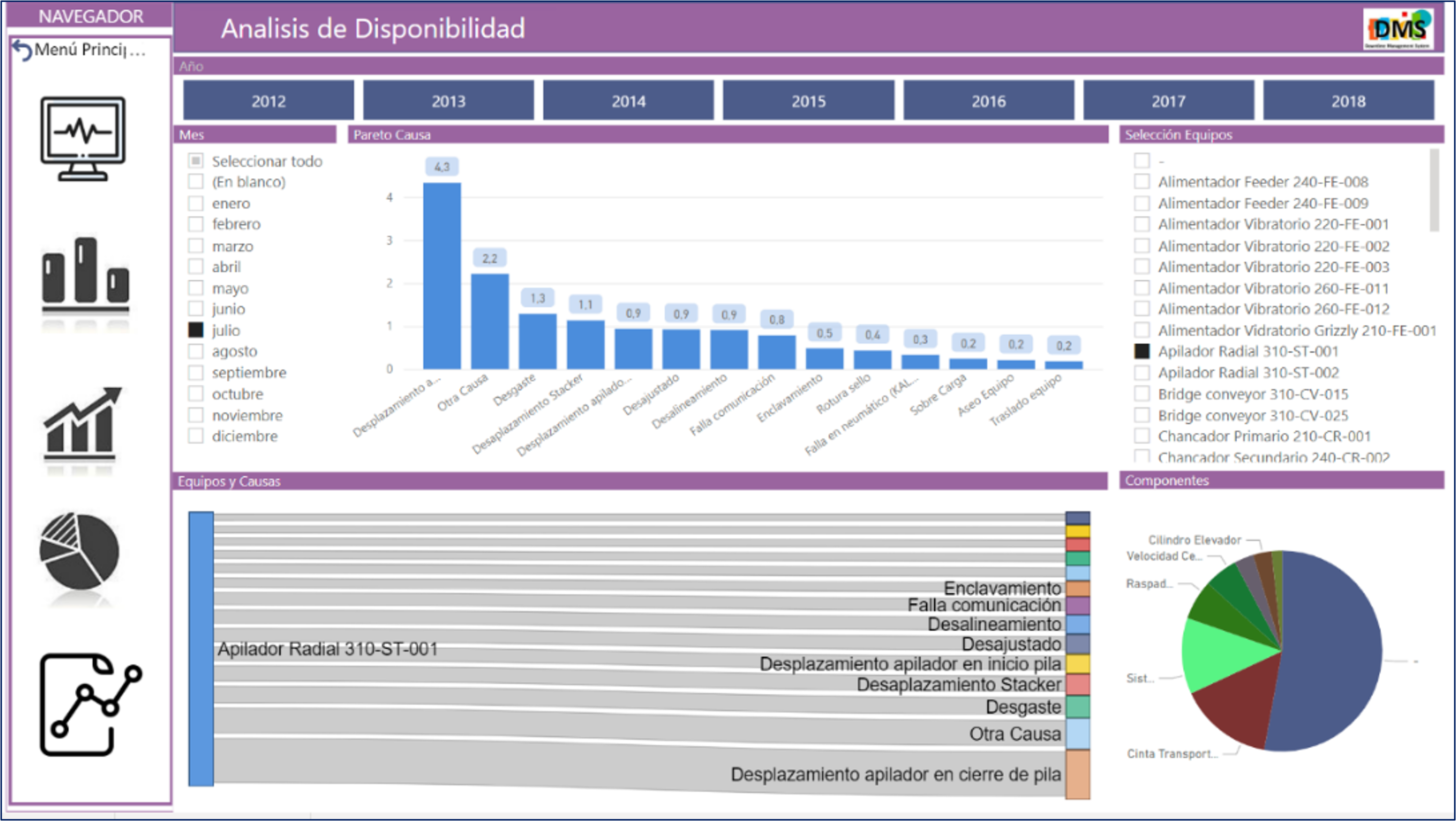This screenshot has height=821, width=1456.
Task: Check Chancador Primario 210-CR-001
Action: 1142,436
